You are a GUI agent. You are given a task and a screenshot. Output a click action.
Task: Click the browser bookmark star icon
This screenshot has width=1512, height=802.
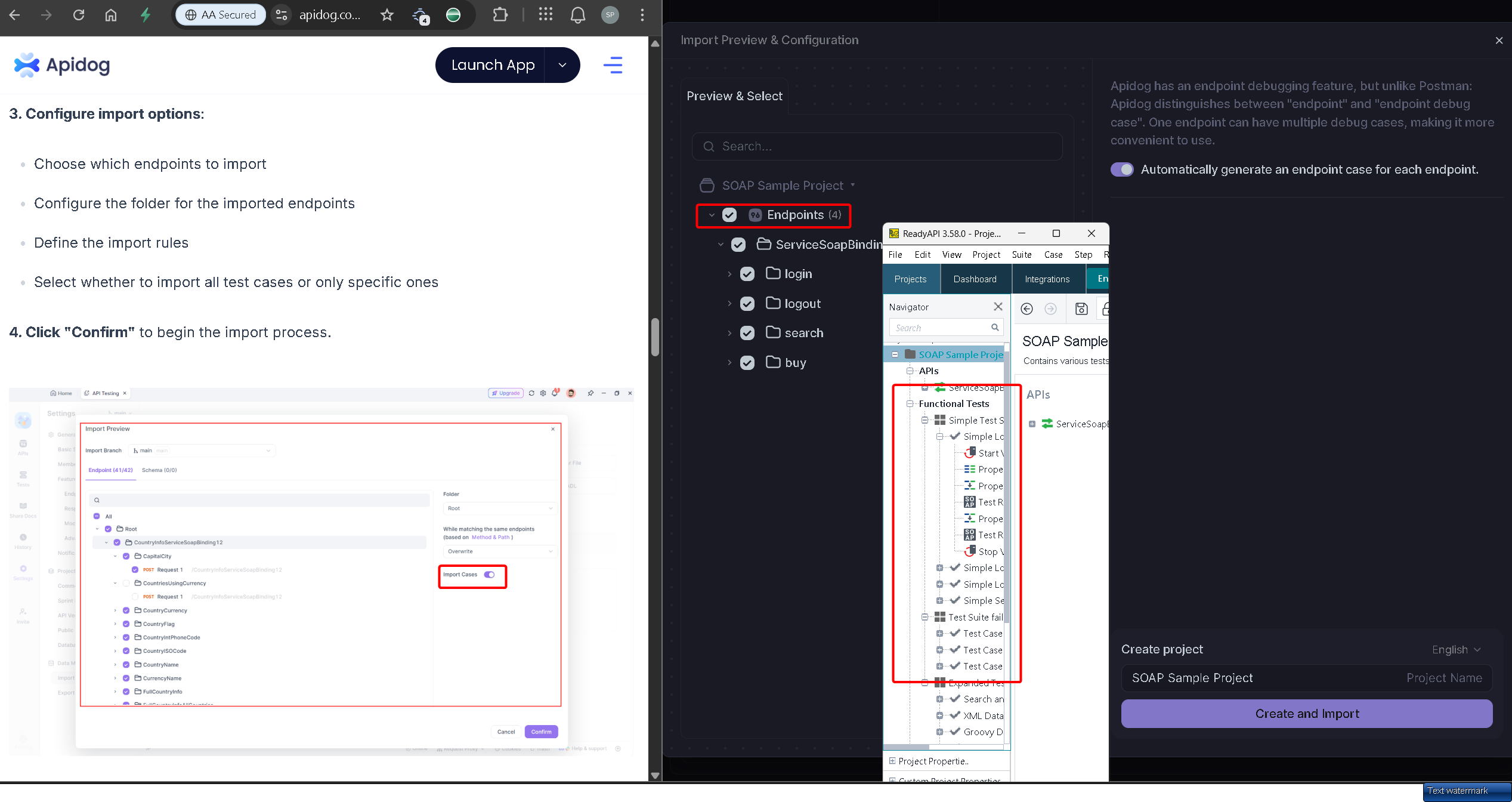(x=387, y=15)
